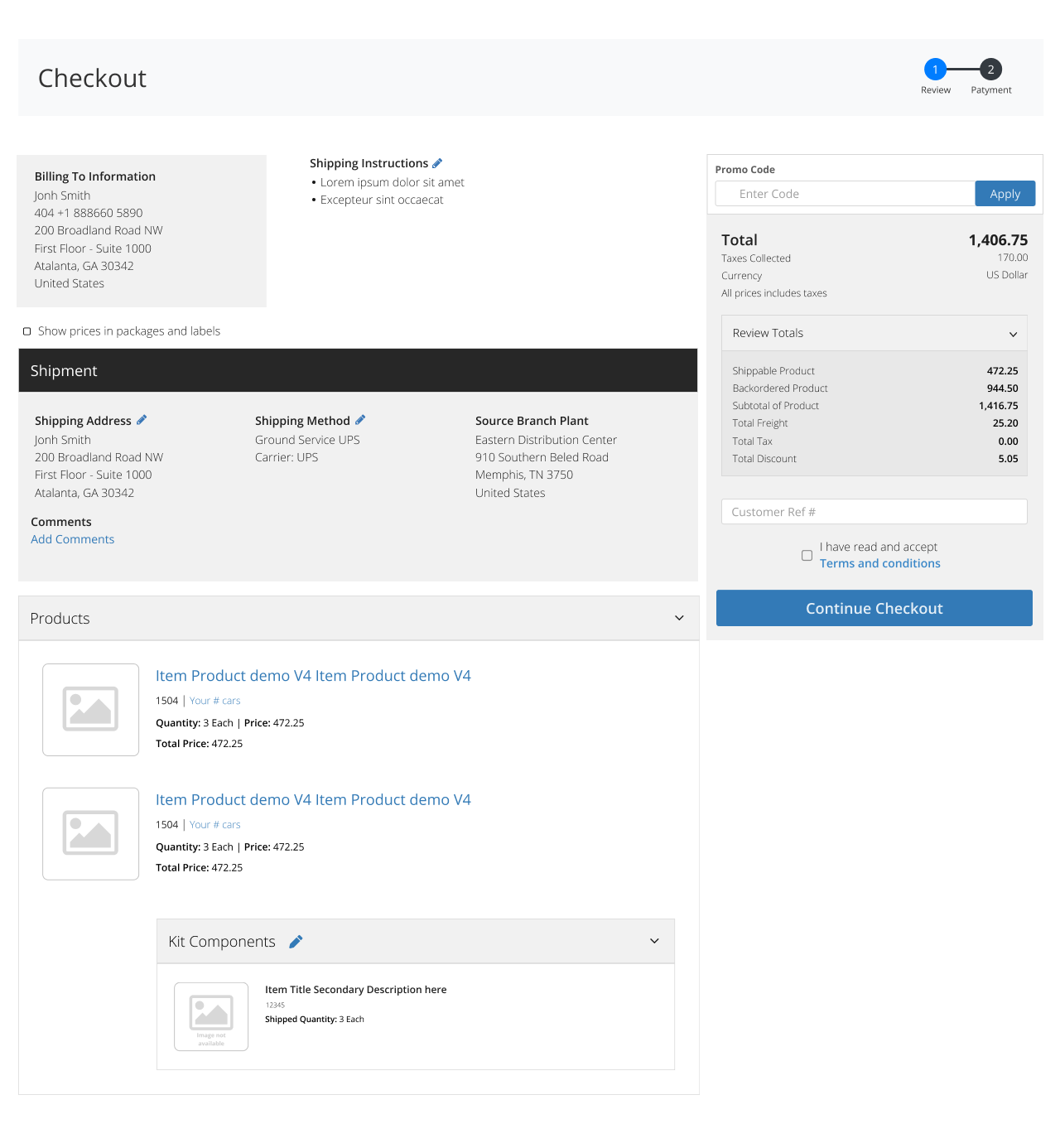This screenshot has height=1148, width=1060.
Task: Go to step 2 Payment indicator
Action: (x=990, y=70)
